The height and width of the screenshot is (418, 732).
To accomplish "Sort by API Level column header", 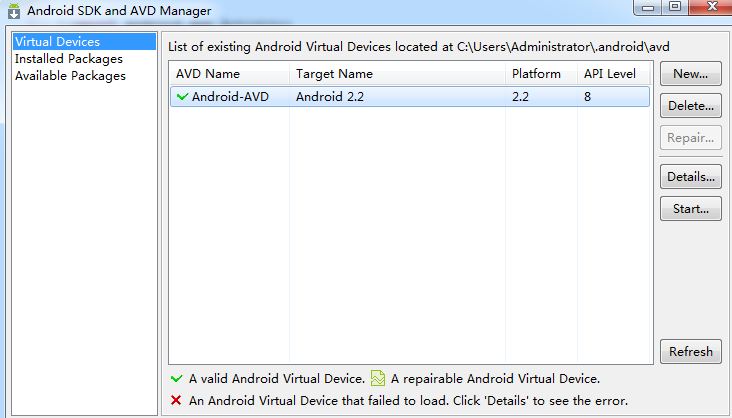I will click(x=610, y=74).
